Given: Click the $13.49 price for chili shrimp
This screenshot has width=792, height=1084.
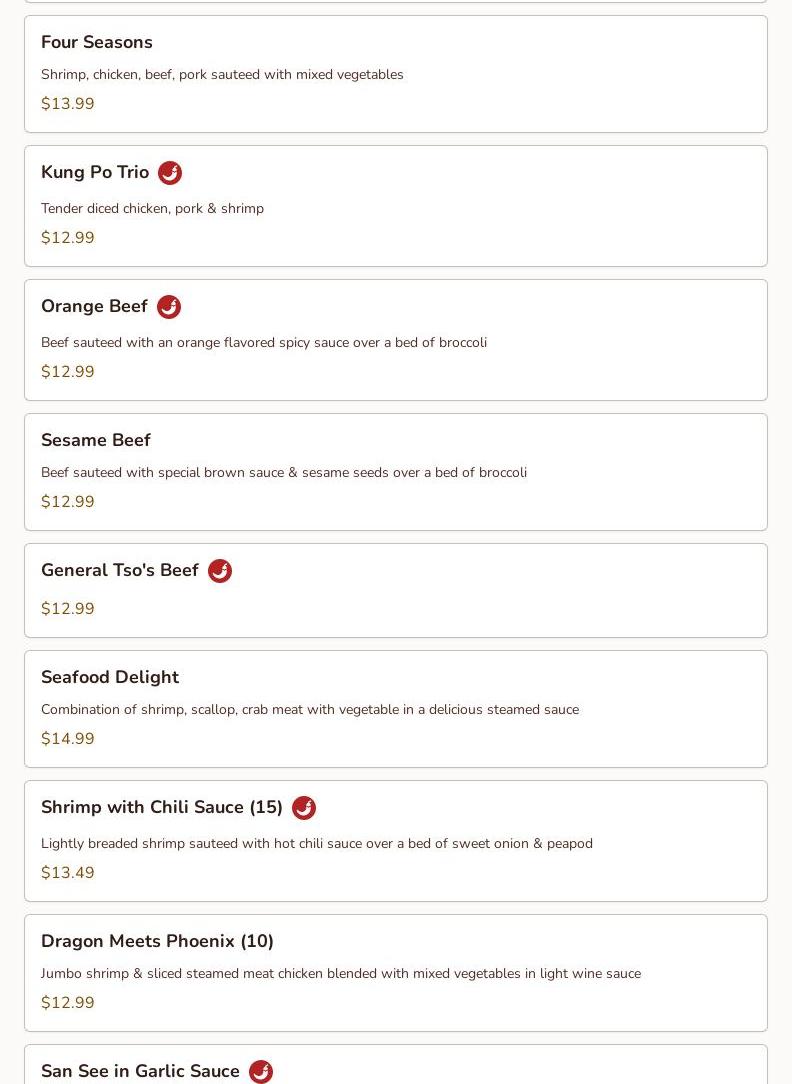Looking at the screenshot, I should click(68, 873).
